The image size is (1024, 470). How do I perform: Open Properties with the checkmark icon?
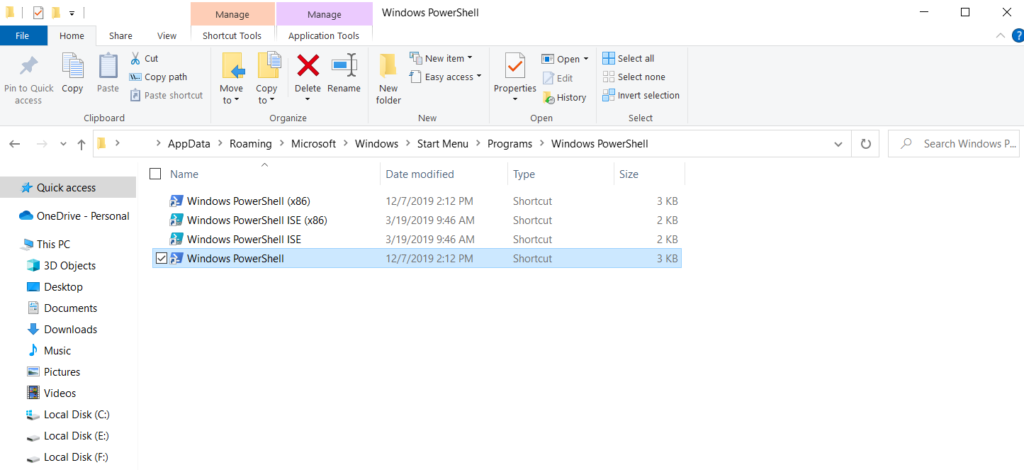[x=515, y=66]
